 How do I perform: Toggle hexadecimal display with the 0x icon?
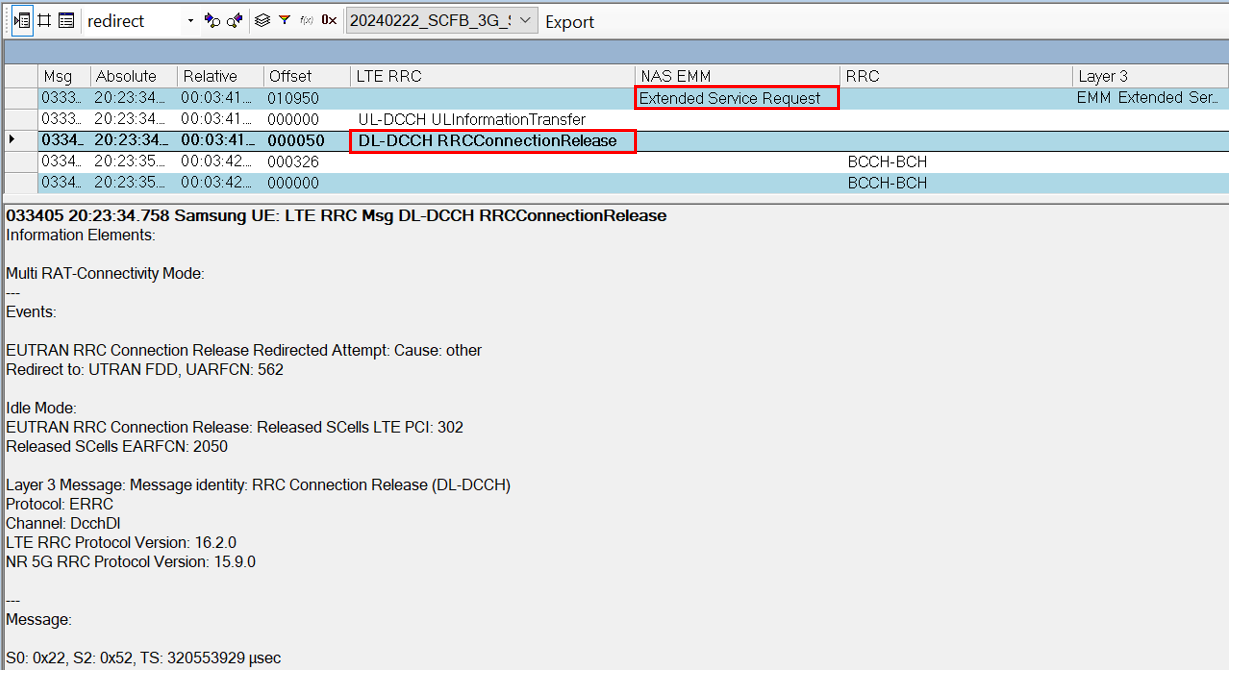pyautogui.click(x=328, y=20)
